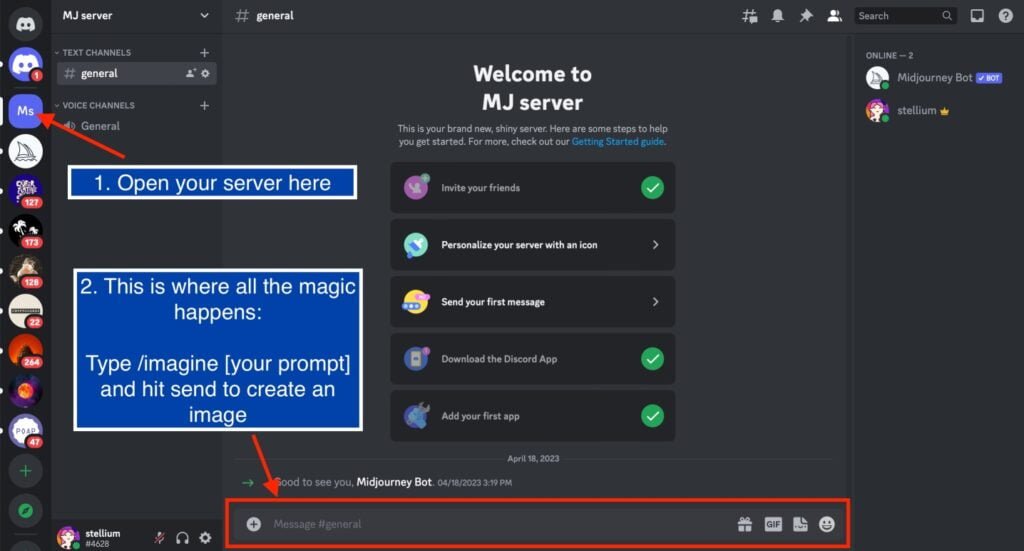Click create invite icon on general channel
The width and height of the screenshot is (1024, 551).
[190, 74]
